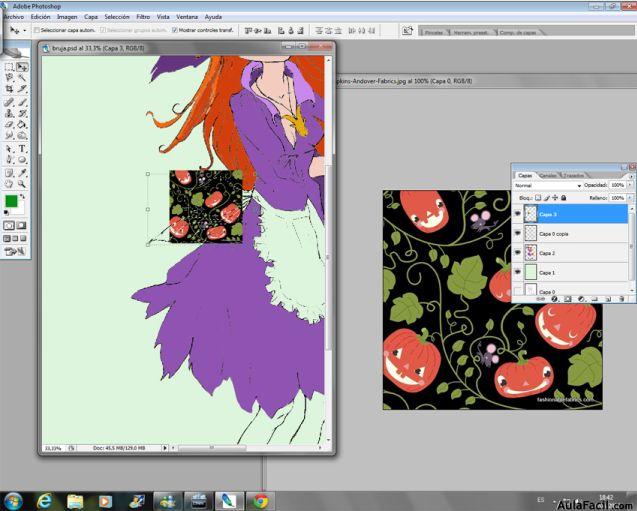Select the Dodge tool
This screenshot has width=637, height=511.
pyautogui.click(x=22, y=135)
